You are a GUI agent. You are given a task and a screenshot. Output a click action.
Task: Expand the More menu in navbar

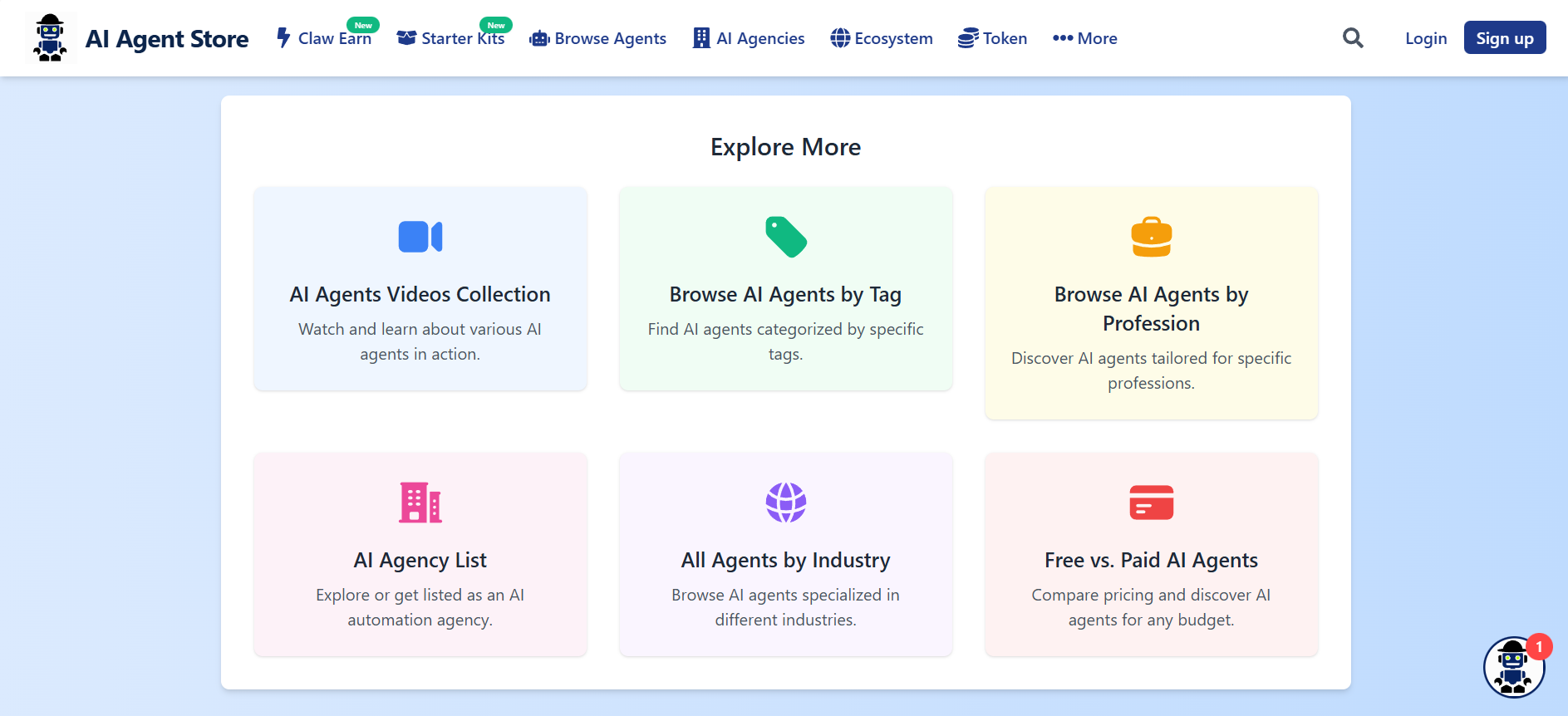1084,38
